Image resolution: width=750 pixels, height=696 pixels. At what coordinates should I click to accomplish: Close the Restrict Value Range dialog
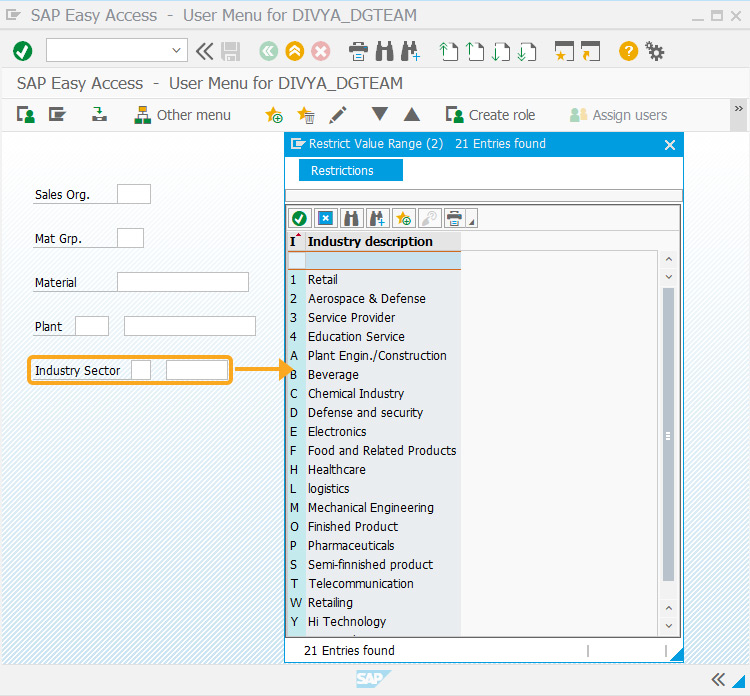(670, 144)
